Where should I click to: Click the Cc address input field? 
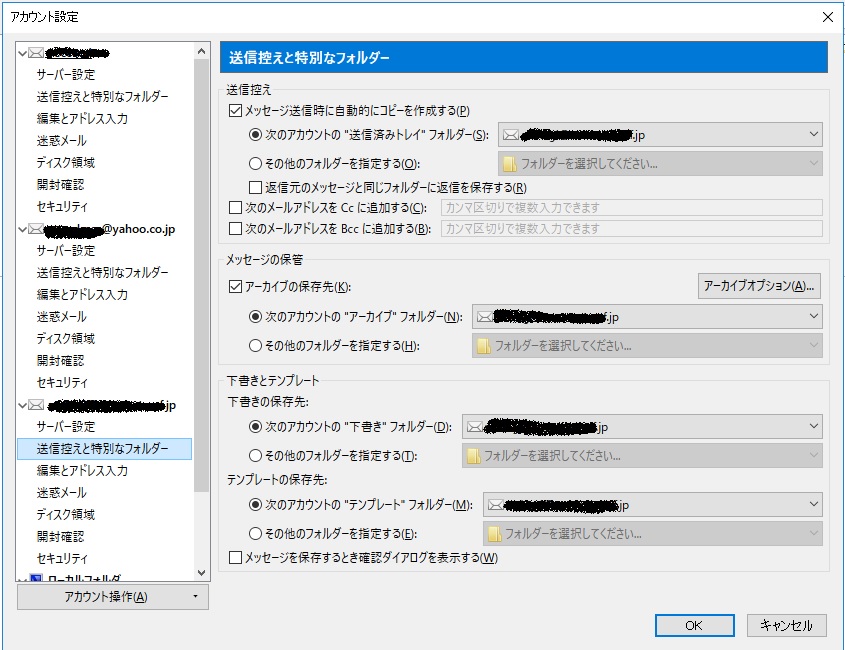630,208
